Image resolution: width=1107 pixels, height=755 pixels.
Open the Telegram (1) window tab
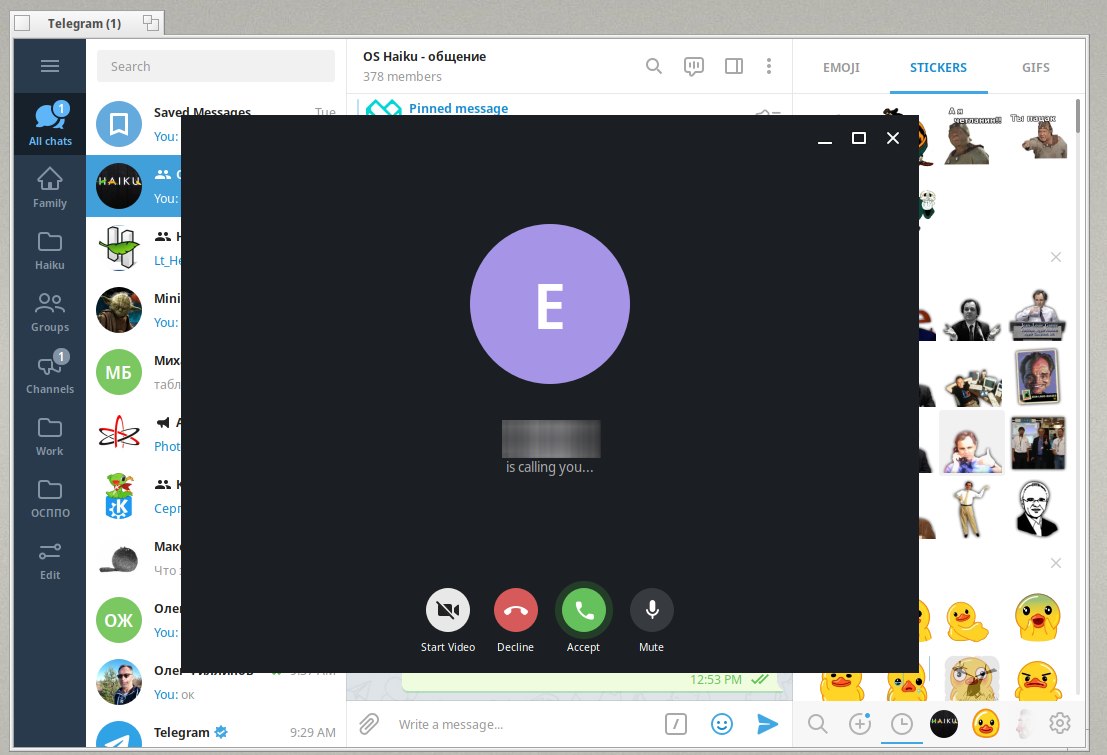click(x=85, y=23)
